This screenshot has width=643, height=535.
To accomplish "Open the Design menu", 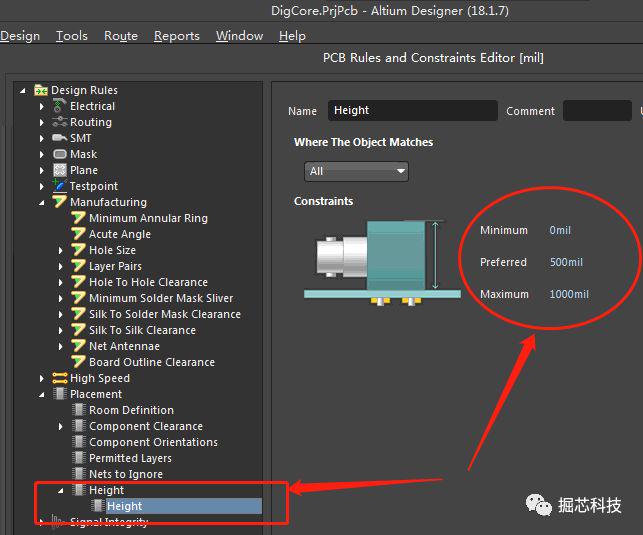I will pos(20,36).
